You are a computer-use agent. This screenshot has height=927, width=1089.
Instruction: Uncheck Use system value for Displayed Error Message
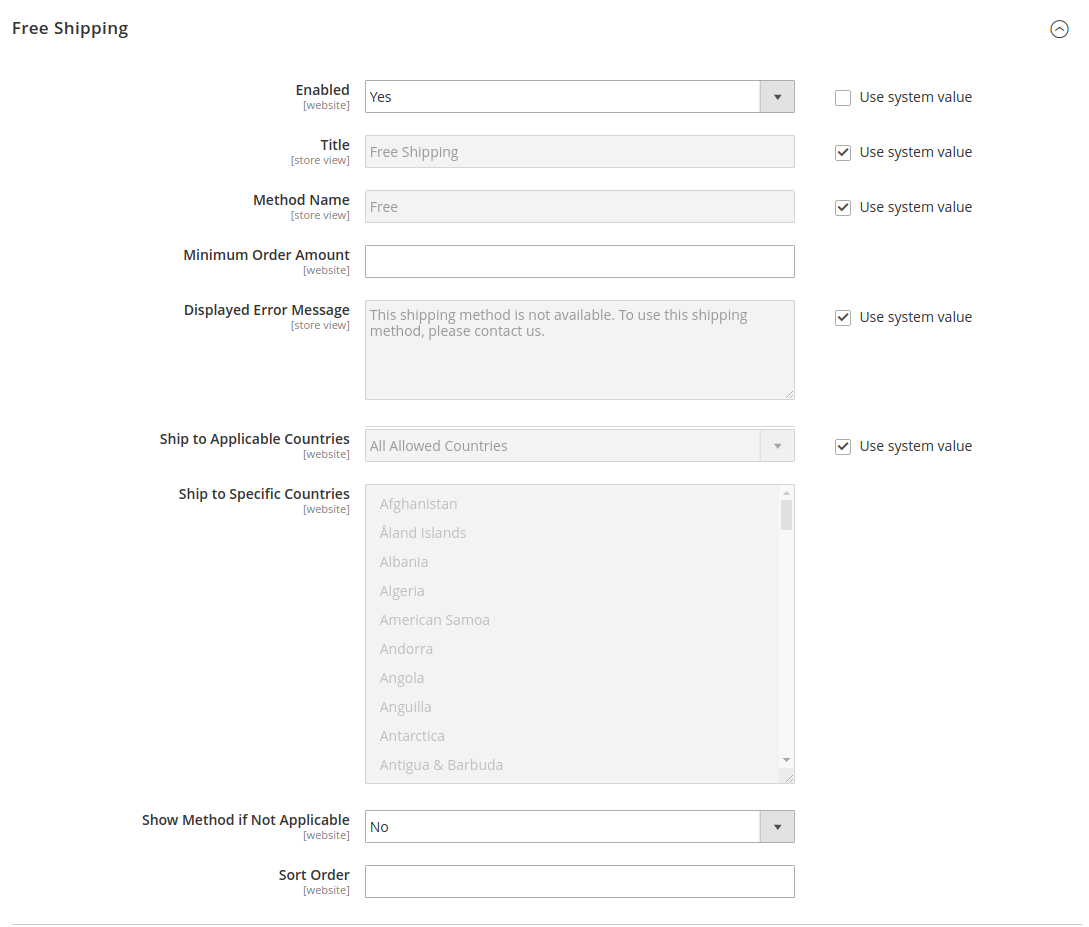843,317
